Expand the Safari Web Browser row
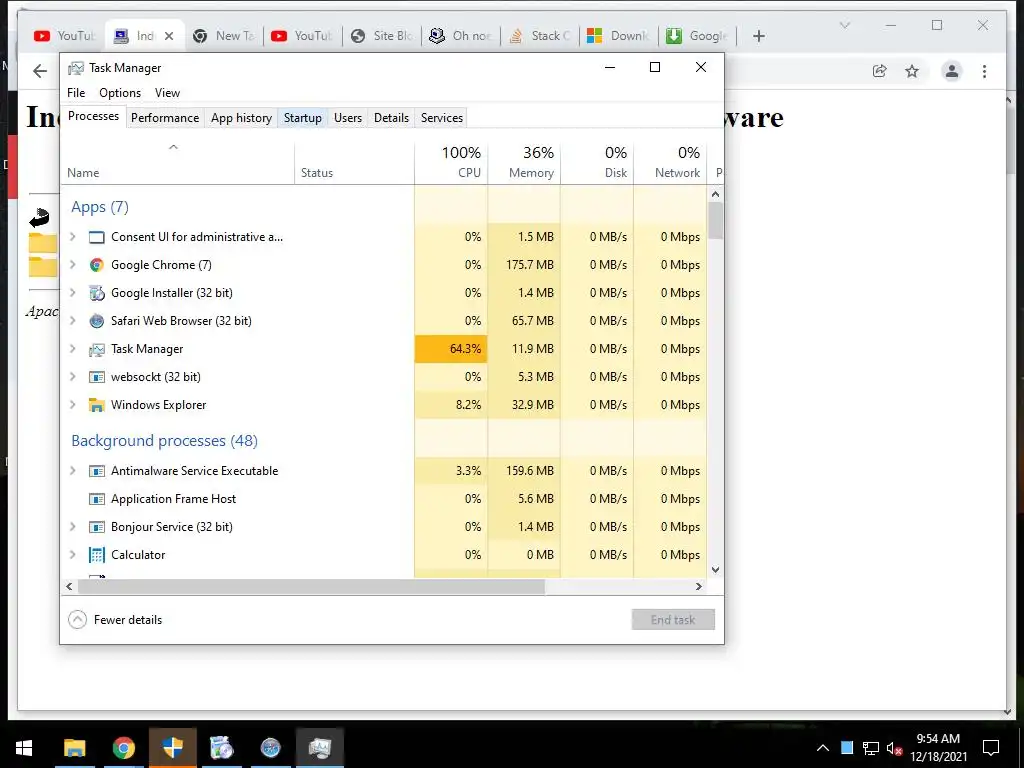The width and height of the screenshot is (1024, 768). pyautogui.click(x=72, y=321)
